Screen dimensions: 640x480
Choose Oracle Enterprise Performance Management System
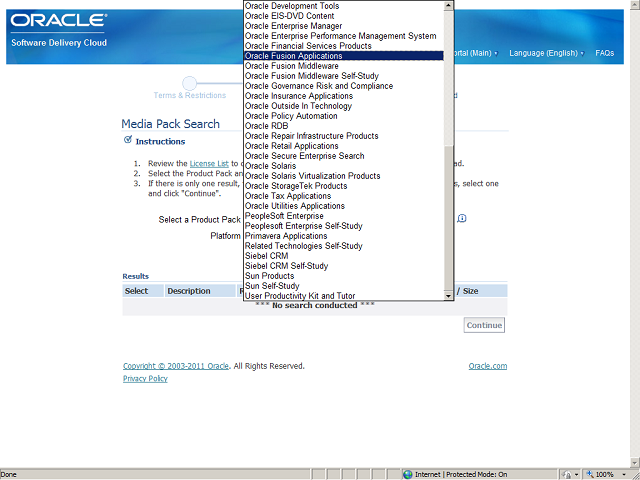pos(344,36)
